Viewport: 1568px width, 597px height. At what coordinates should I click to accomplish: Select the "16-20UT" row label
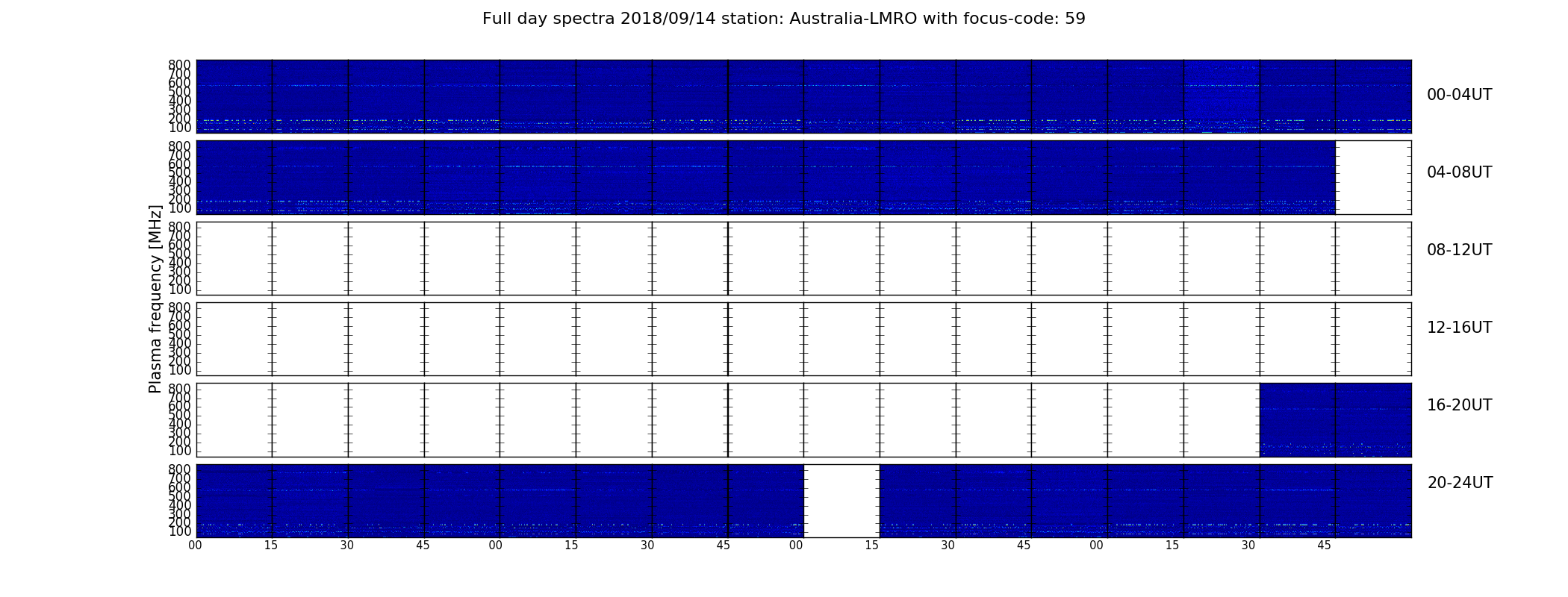click(1459, 405)
